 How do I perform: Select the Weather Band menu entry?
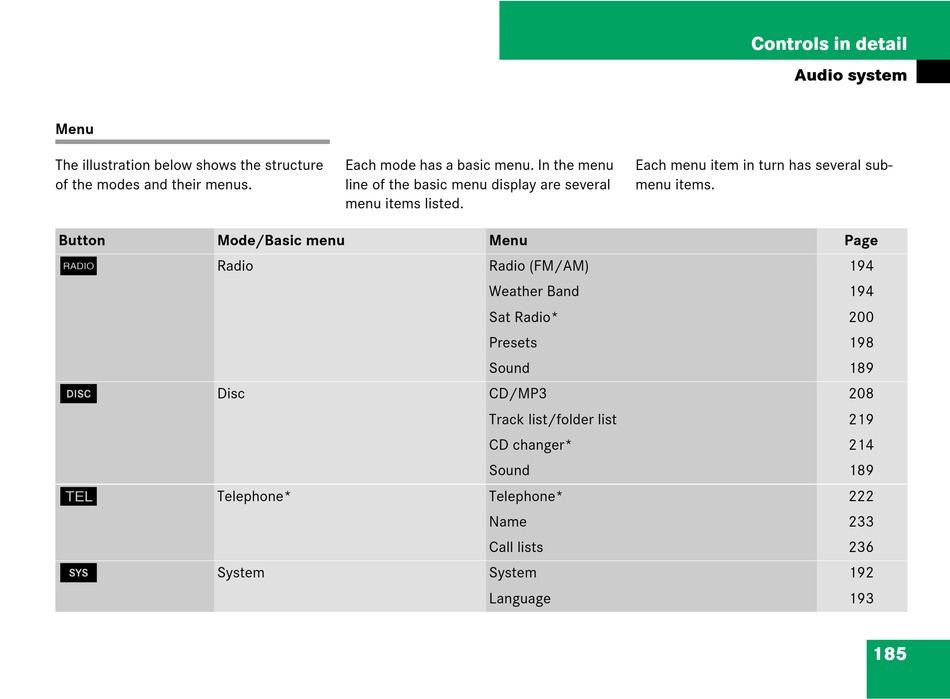(533, 292)
